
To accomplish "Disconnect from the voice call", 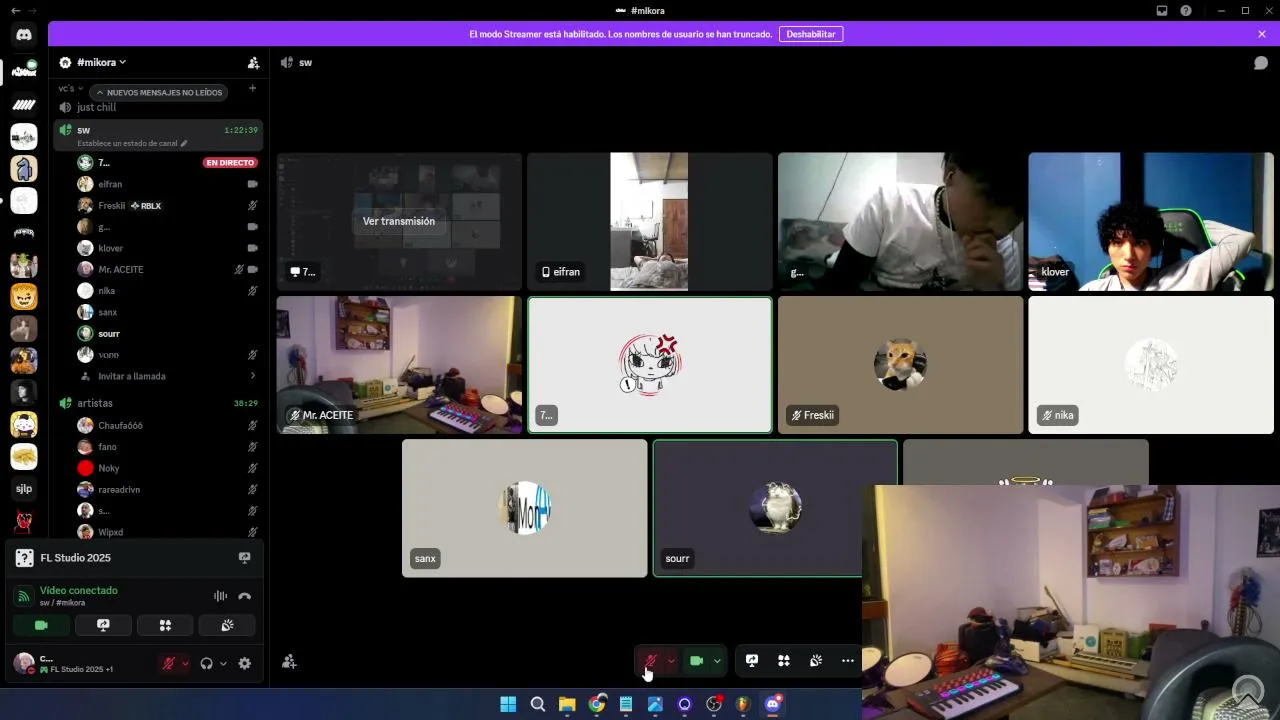I will [244, 596].
